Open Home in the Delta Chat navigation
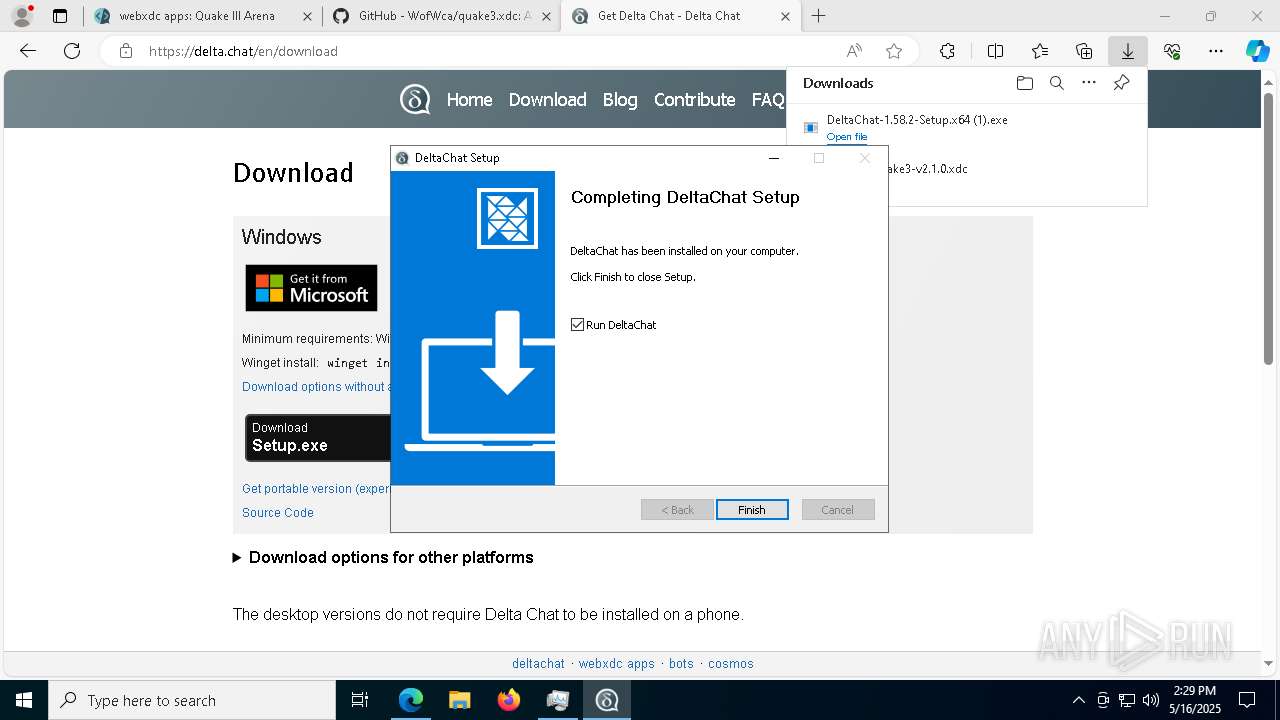This screenshot has height=720, width=1280. pos(469,100)
